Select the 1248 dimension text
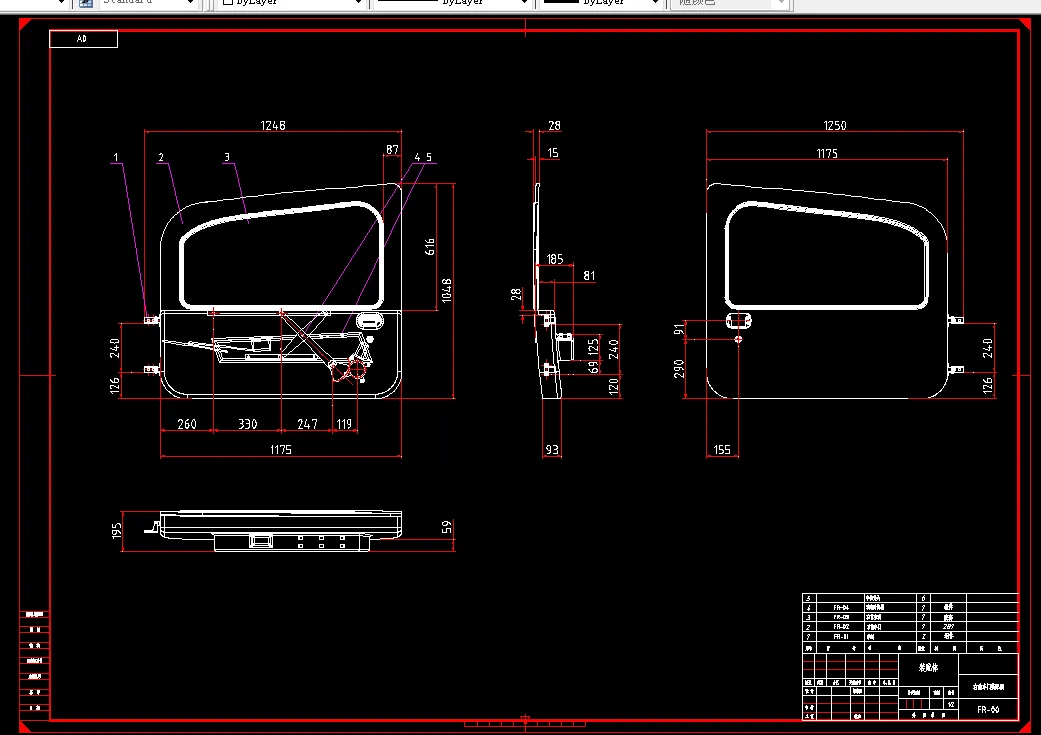The image size is (1041, 735). pyautogui.click(x=273, y=125)
